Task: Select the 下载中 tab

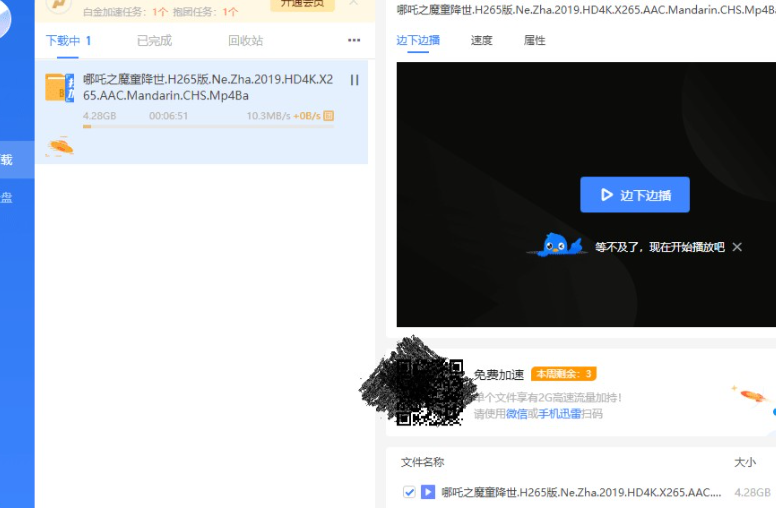Action: click(68, 41)
